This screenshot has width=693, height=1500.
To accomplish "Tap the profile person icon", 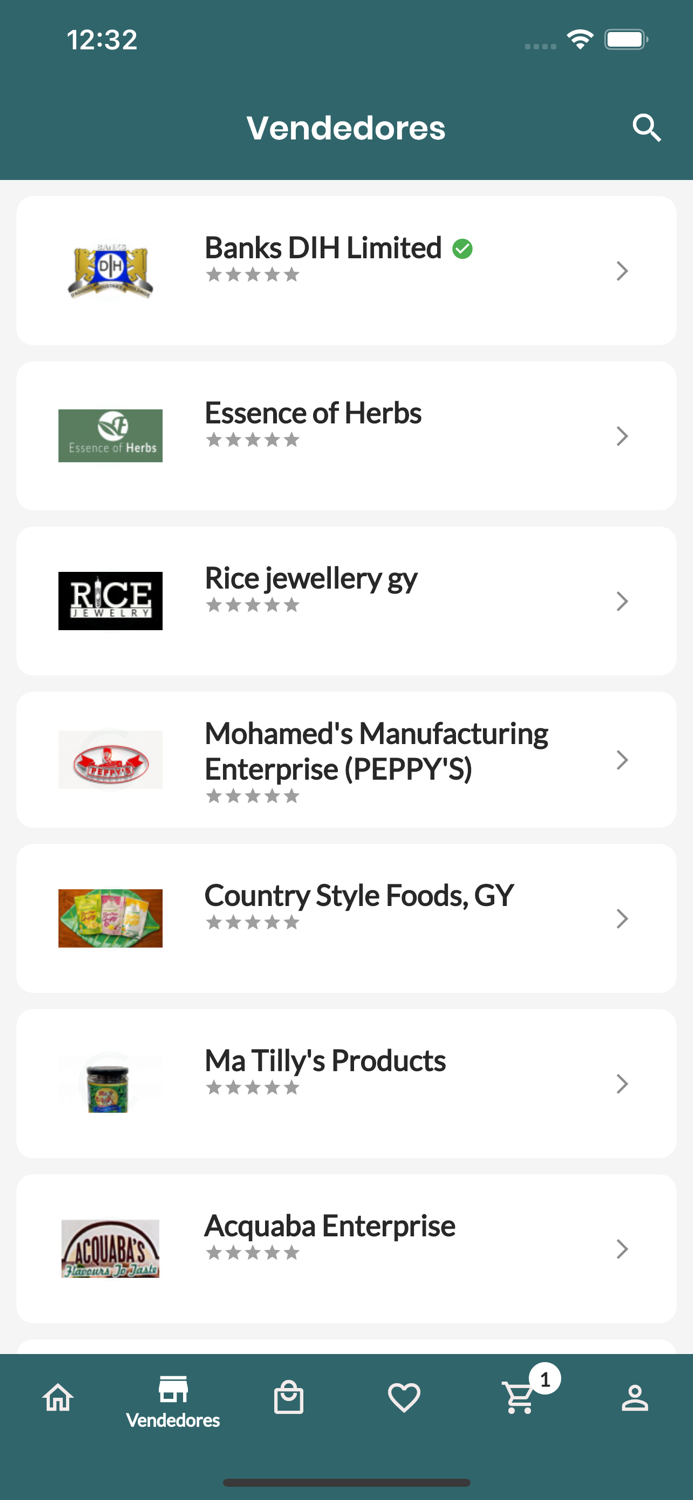I will 635,1397.
